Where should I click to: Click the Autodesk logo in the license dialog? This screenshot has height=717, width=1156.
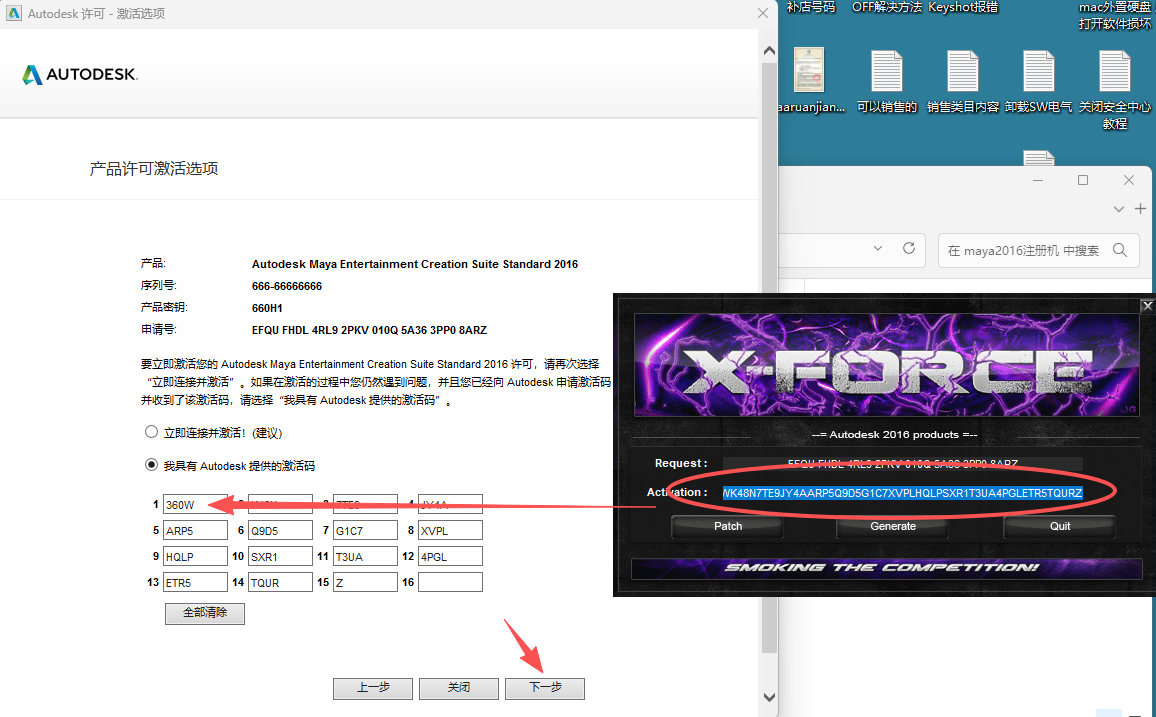coord(79,73)
